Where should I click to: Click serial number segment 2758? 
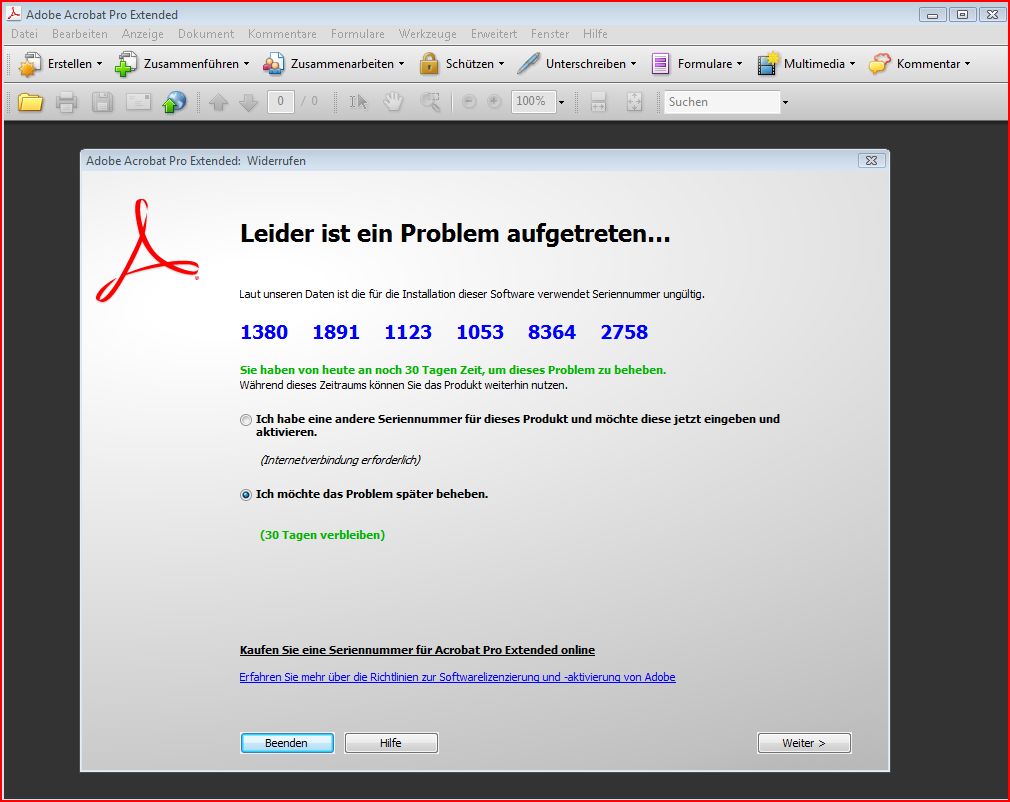coord(624,332)
